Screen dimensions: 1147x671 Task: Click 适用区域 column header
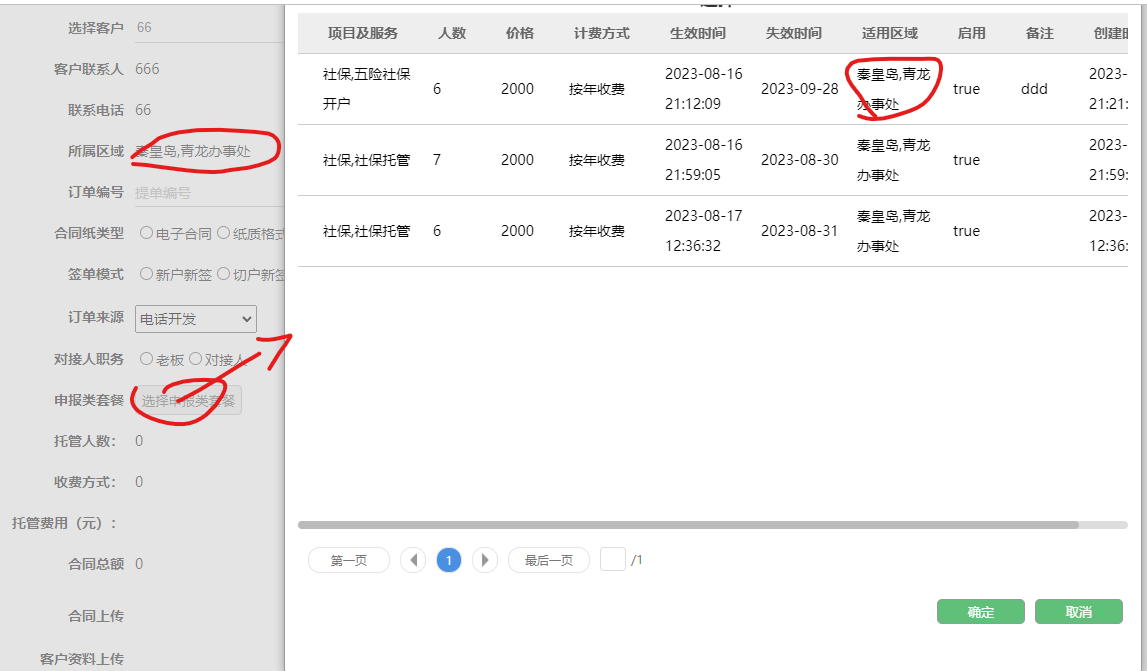tap(890, 33)
